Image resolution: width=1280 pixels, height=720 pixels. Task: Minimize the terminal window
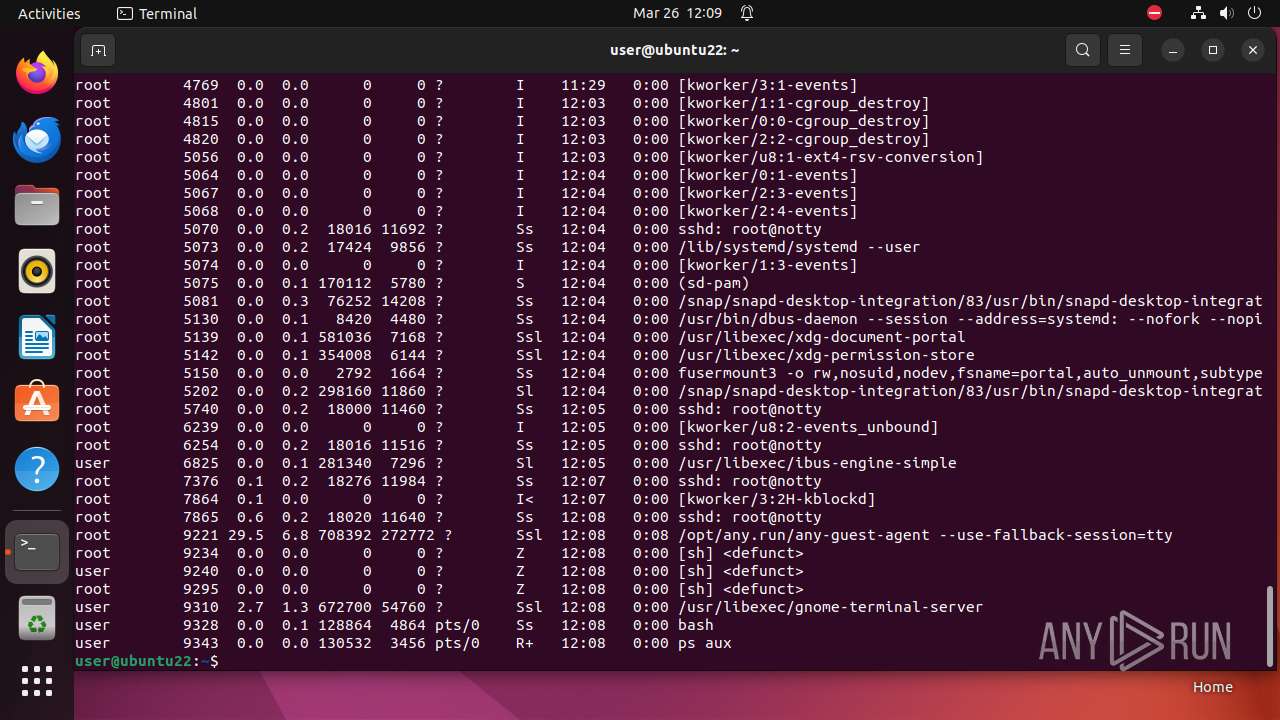click(x=1173, y=50)
